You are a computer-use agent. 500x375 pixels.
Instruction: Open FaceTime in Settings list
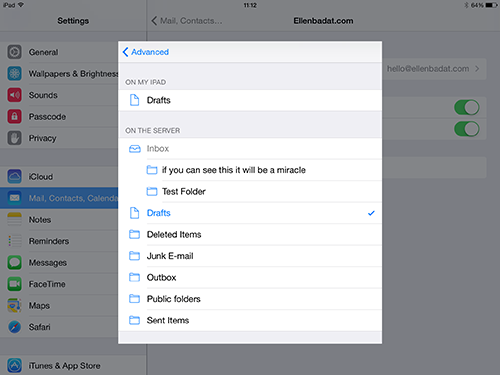click(59, 284)
